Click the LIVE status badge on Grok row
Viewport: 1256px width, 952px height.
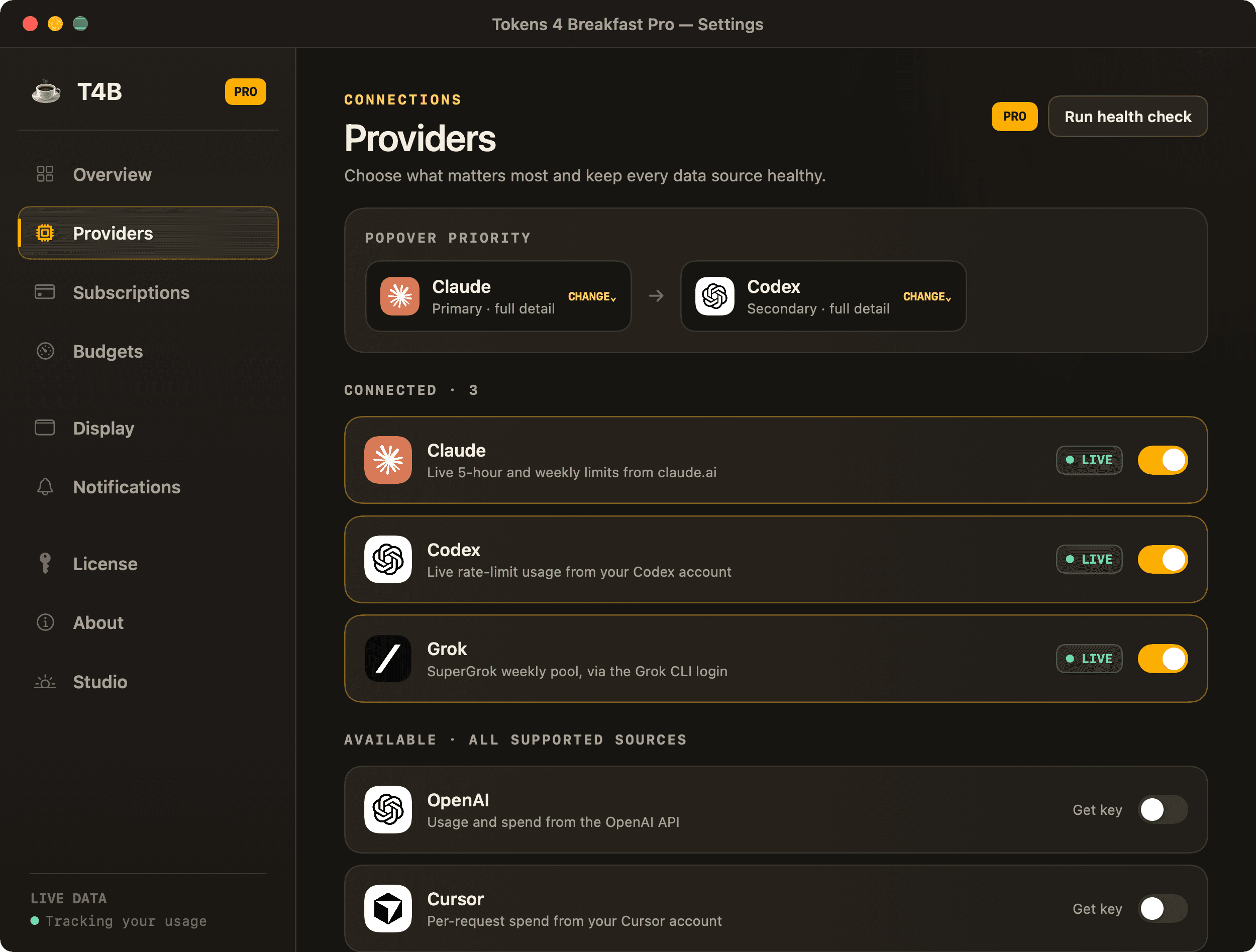coord(1089,659)
